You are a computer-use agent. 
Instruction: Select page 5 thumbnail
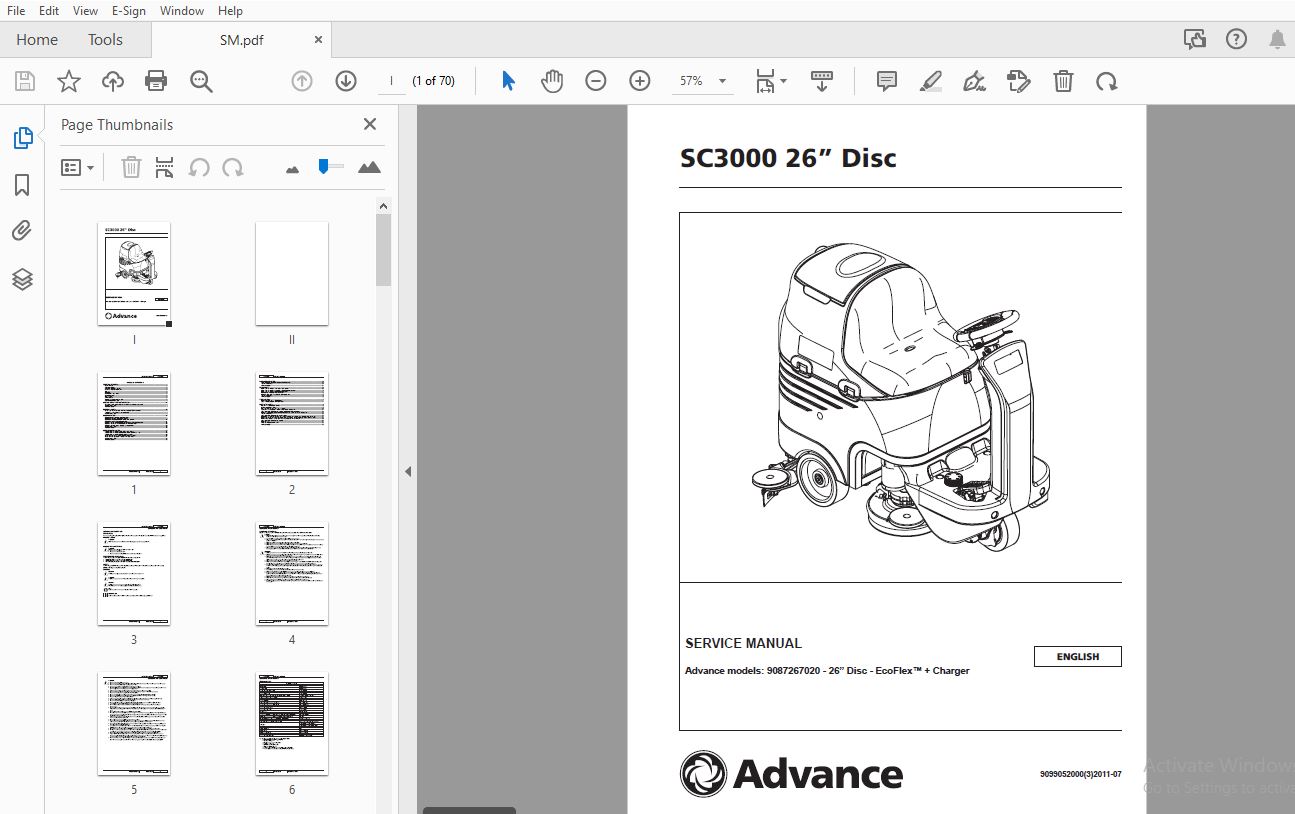coord(134,724)
